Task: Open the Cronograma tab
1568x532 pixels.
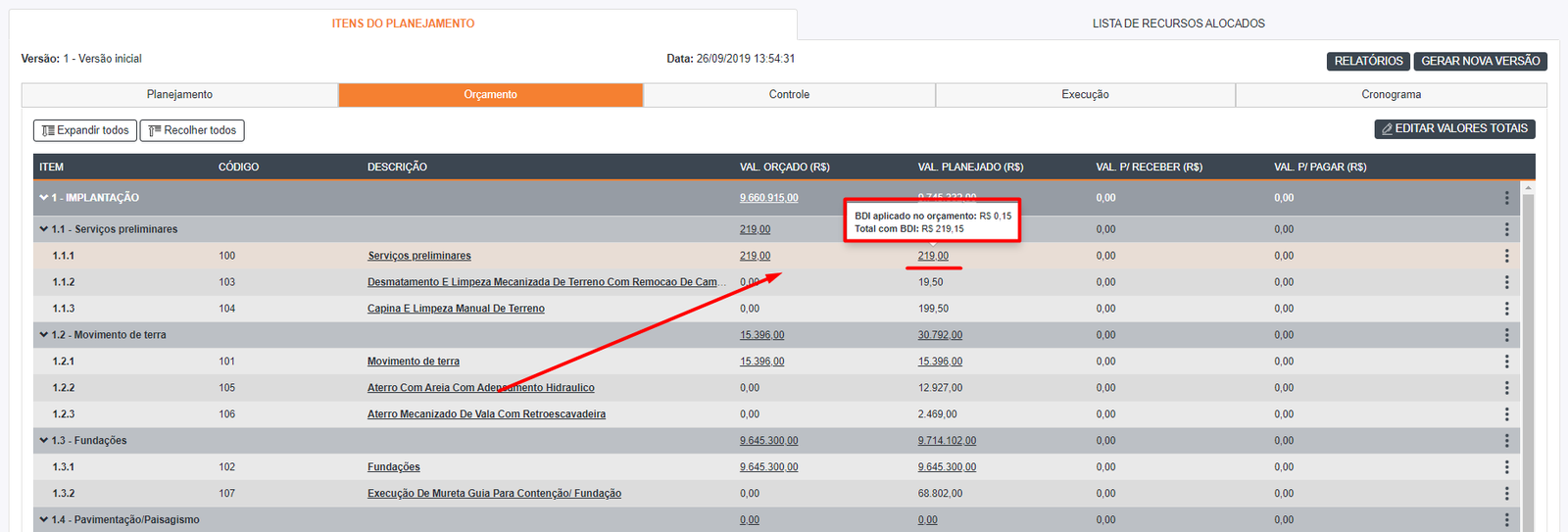Action: pyautogui.click(x=1391, y=95)
